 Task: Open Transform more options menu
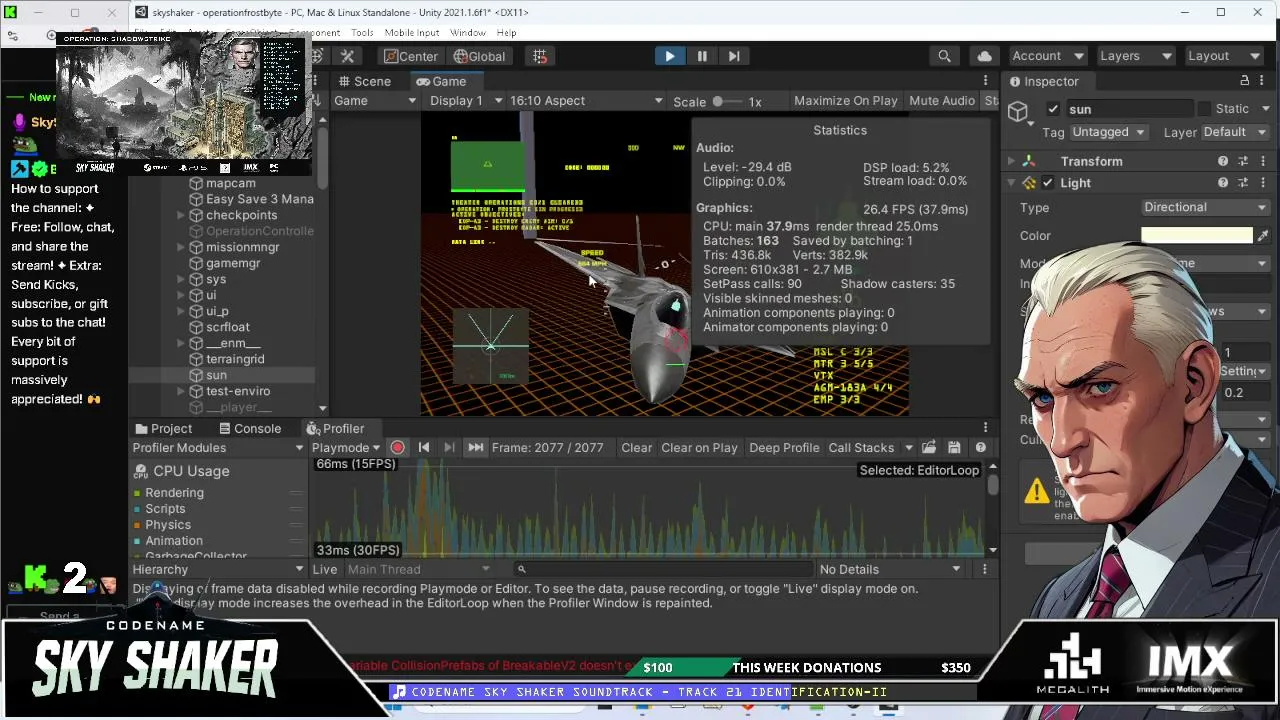click(x=1263, y=161)
